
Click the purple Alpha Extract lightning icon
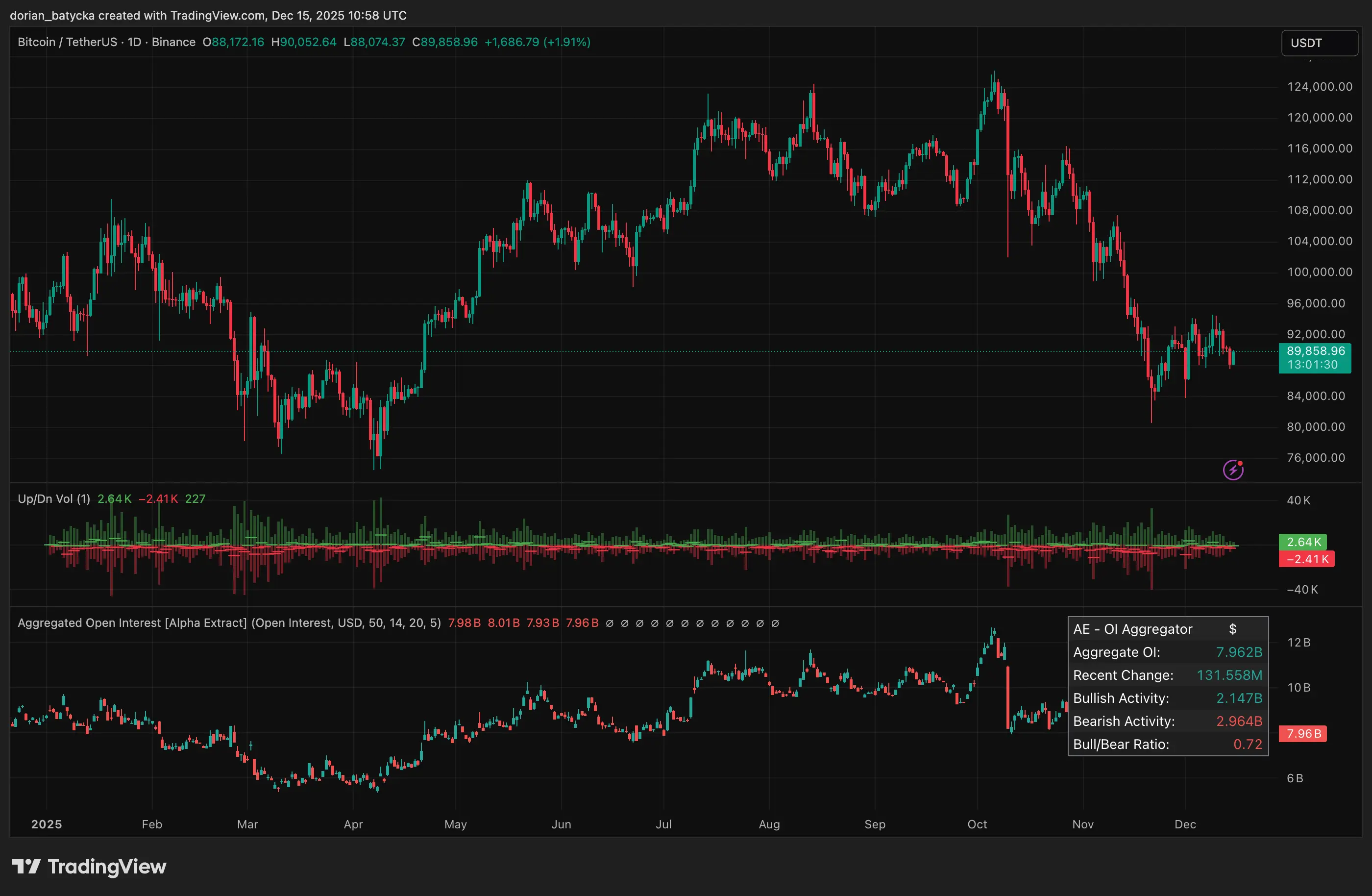1233,470
